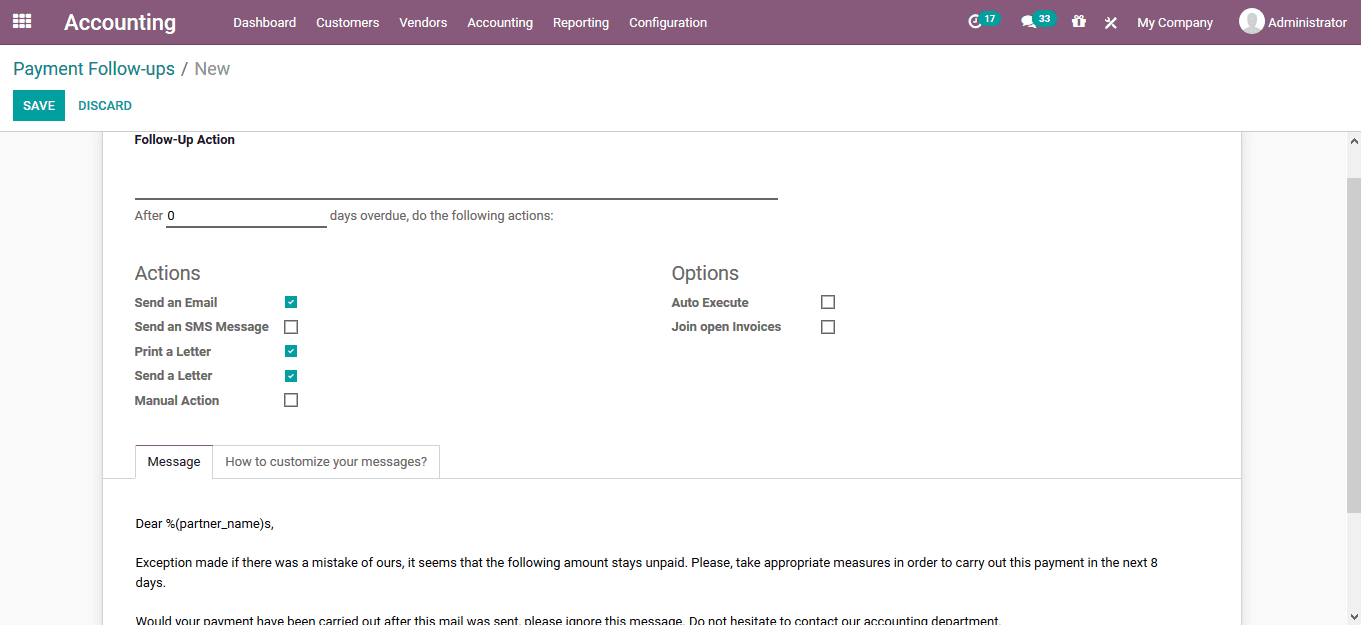The height and width of the screenshot is (625, 1361).
Task: Open the Reporting menu
Action: pos(580,22)
